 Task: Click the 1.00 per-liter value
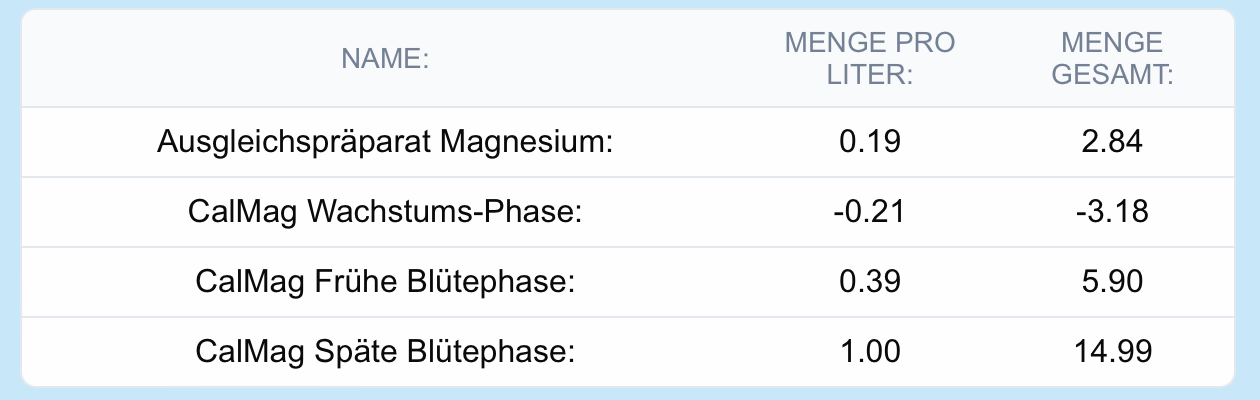pyautogui.click(x=870, y=352)
